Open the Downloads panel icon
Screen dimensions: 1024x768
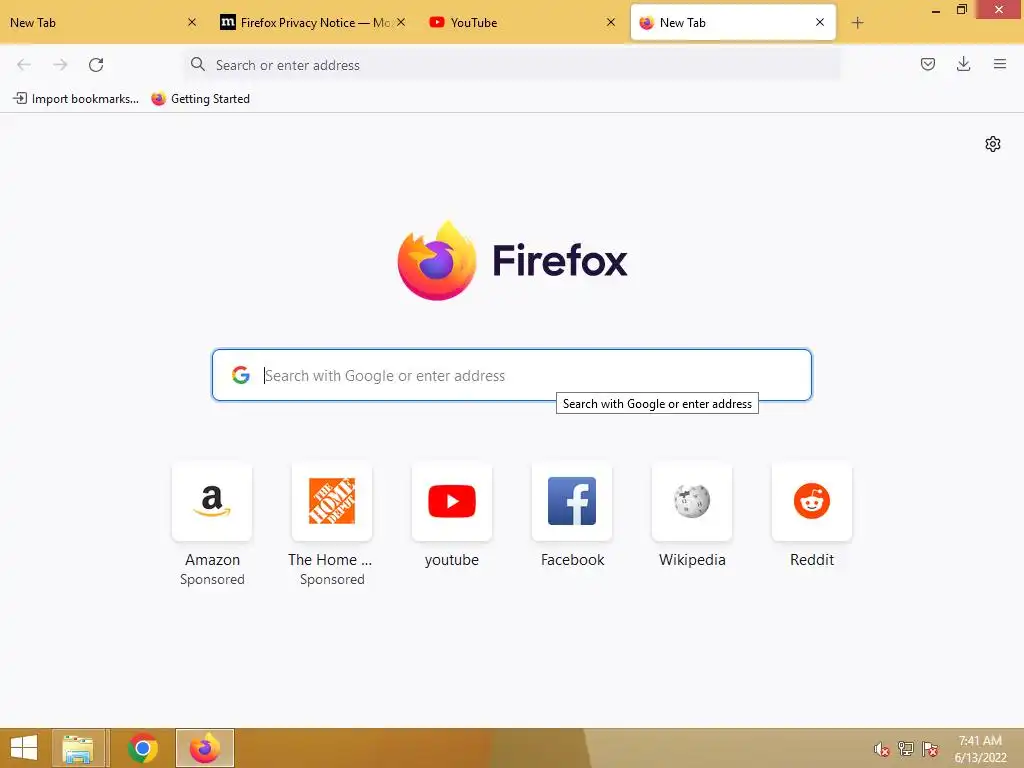(x=963, y=64)
